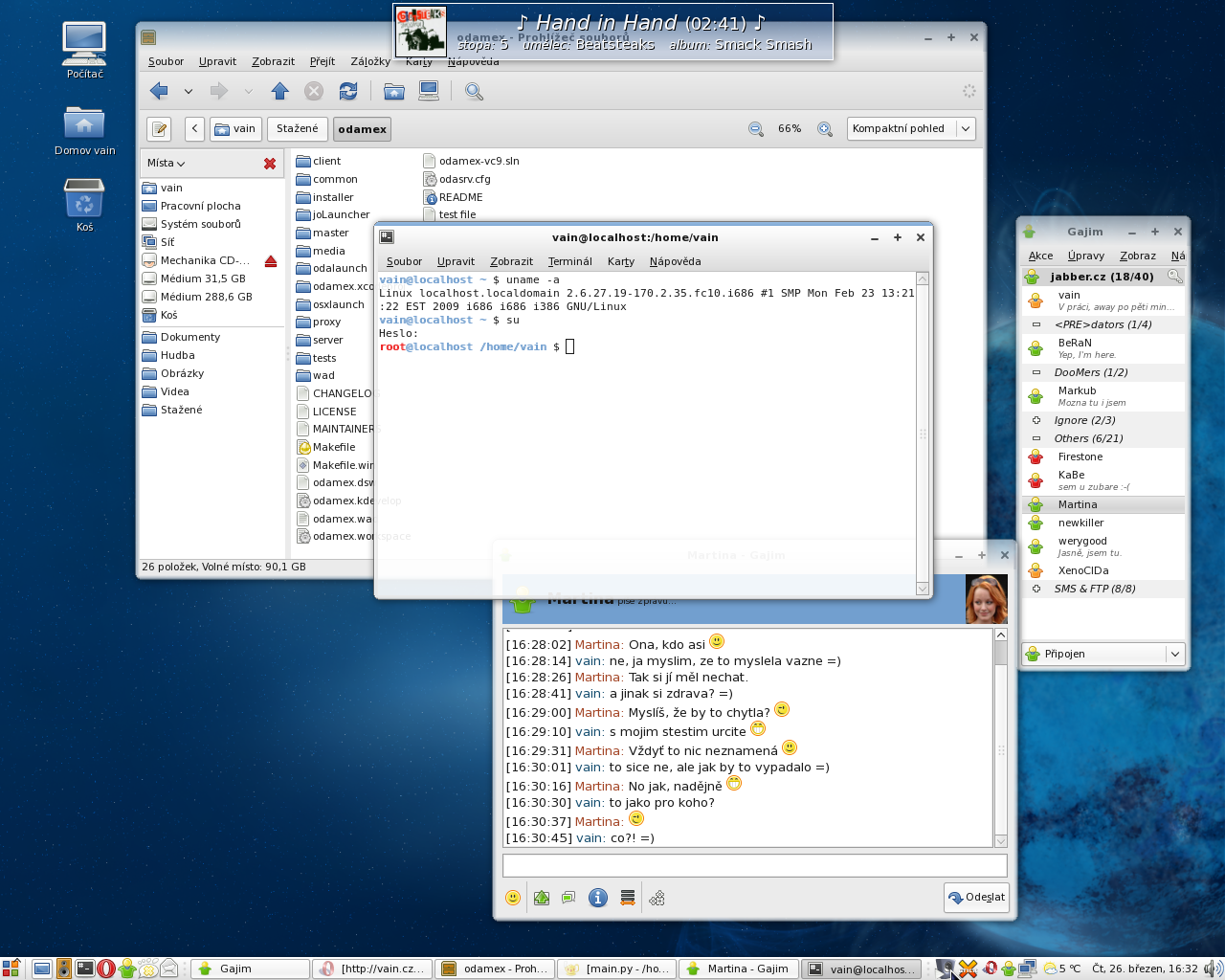Click weather applet showing 5 °C

[1062, 969]
